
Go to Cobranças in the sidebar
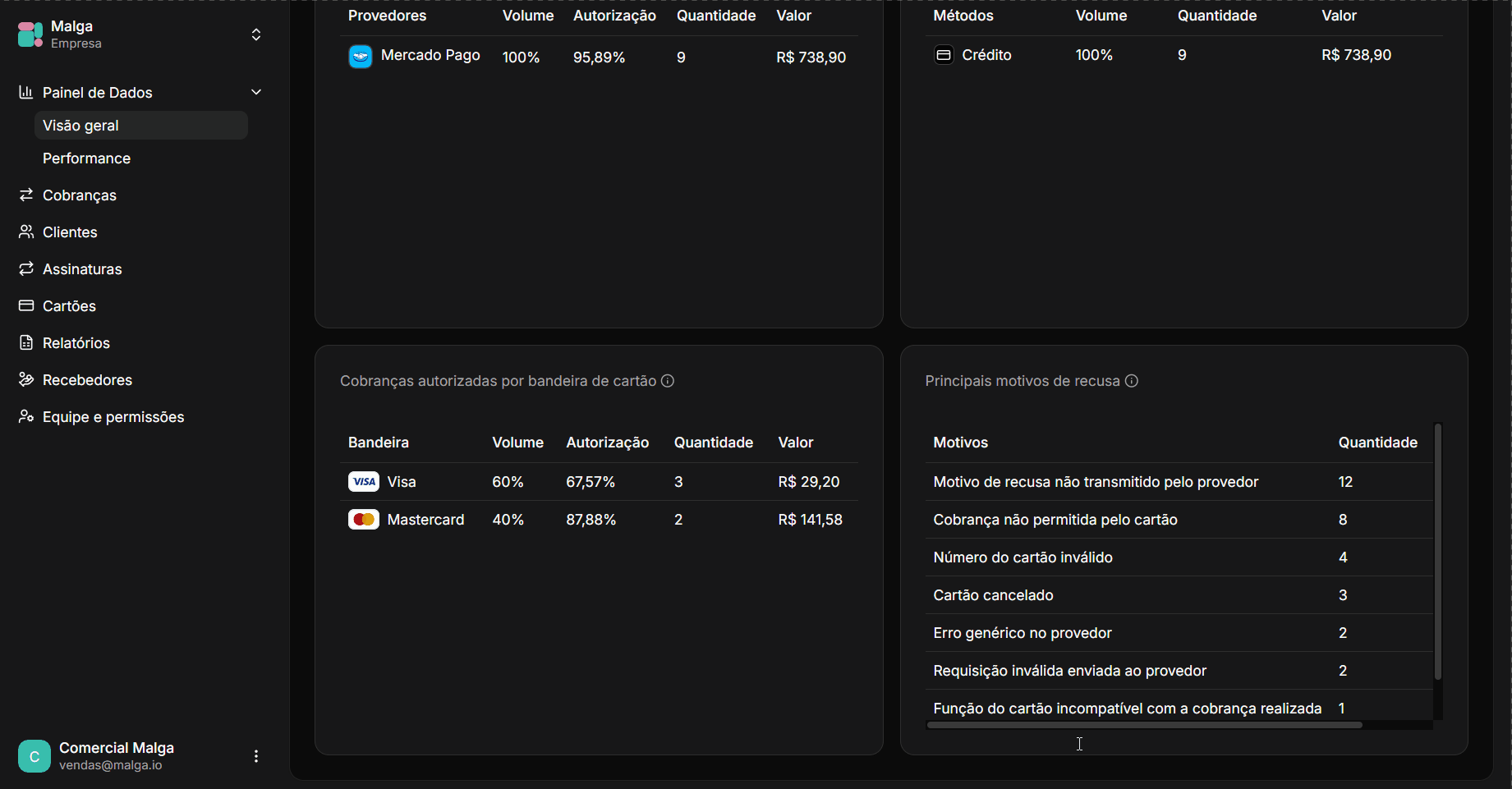tap(80, 195)
